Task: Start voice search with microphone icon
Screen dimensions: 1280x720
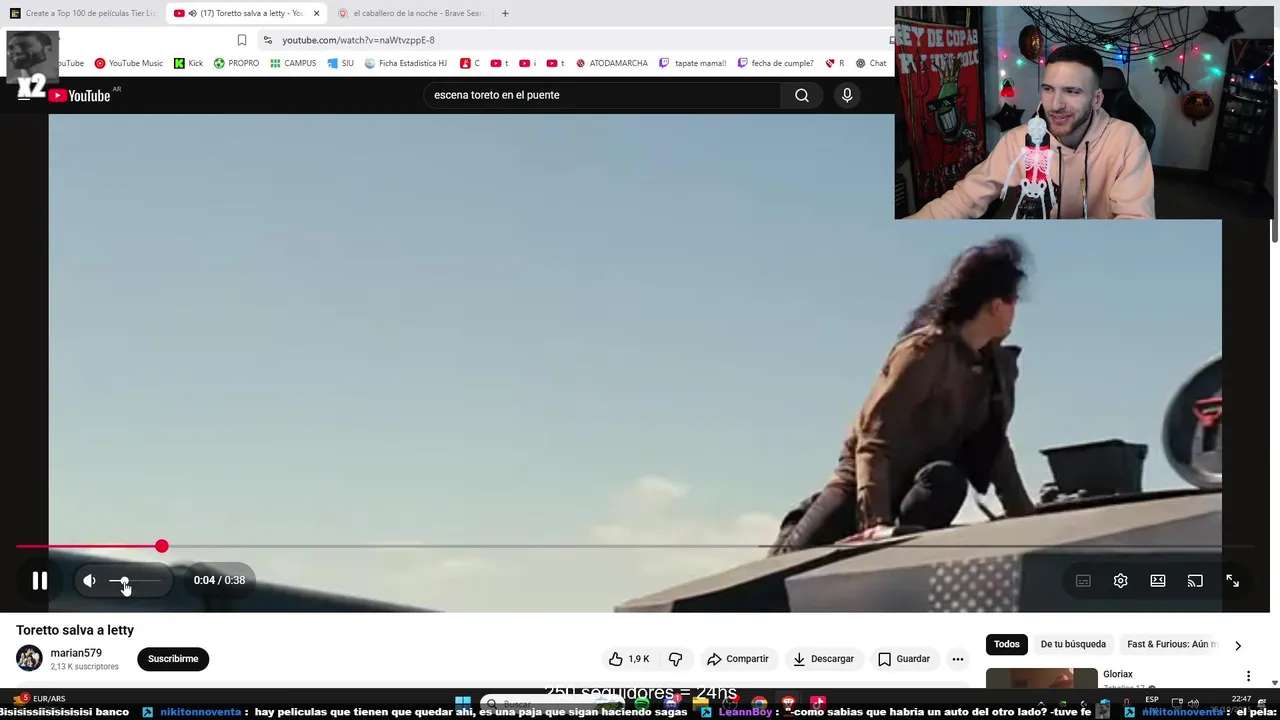Action: [847, 95]
